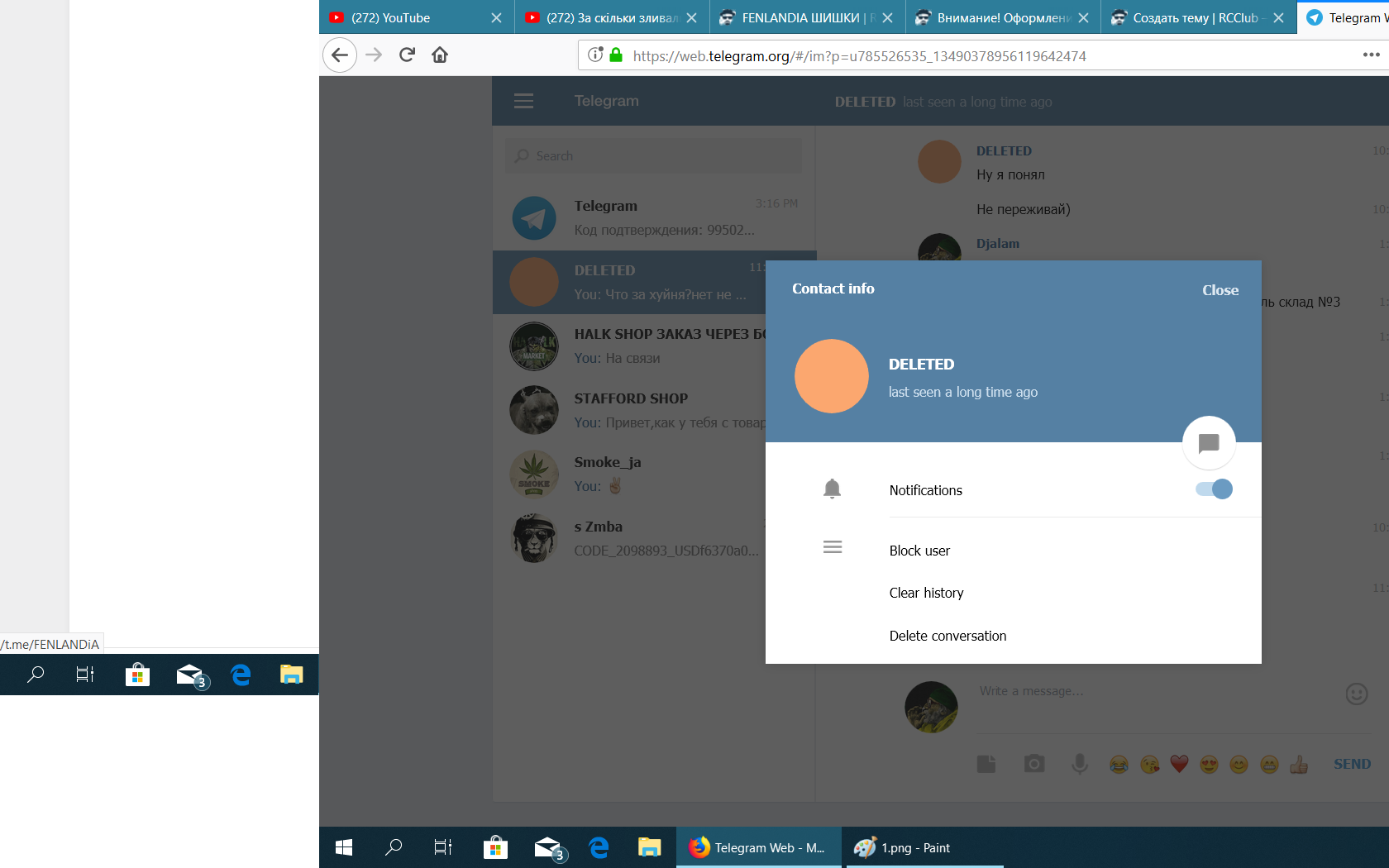This screenshot has width=1389, height=868.
Task: Click the three-line icon beside Block user
Action: (x=833, y=547)
